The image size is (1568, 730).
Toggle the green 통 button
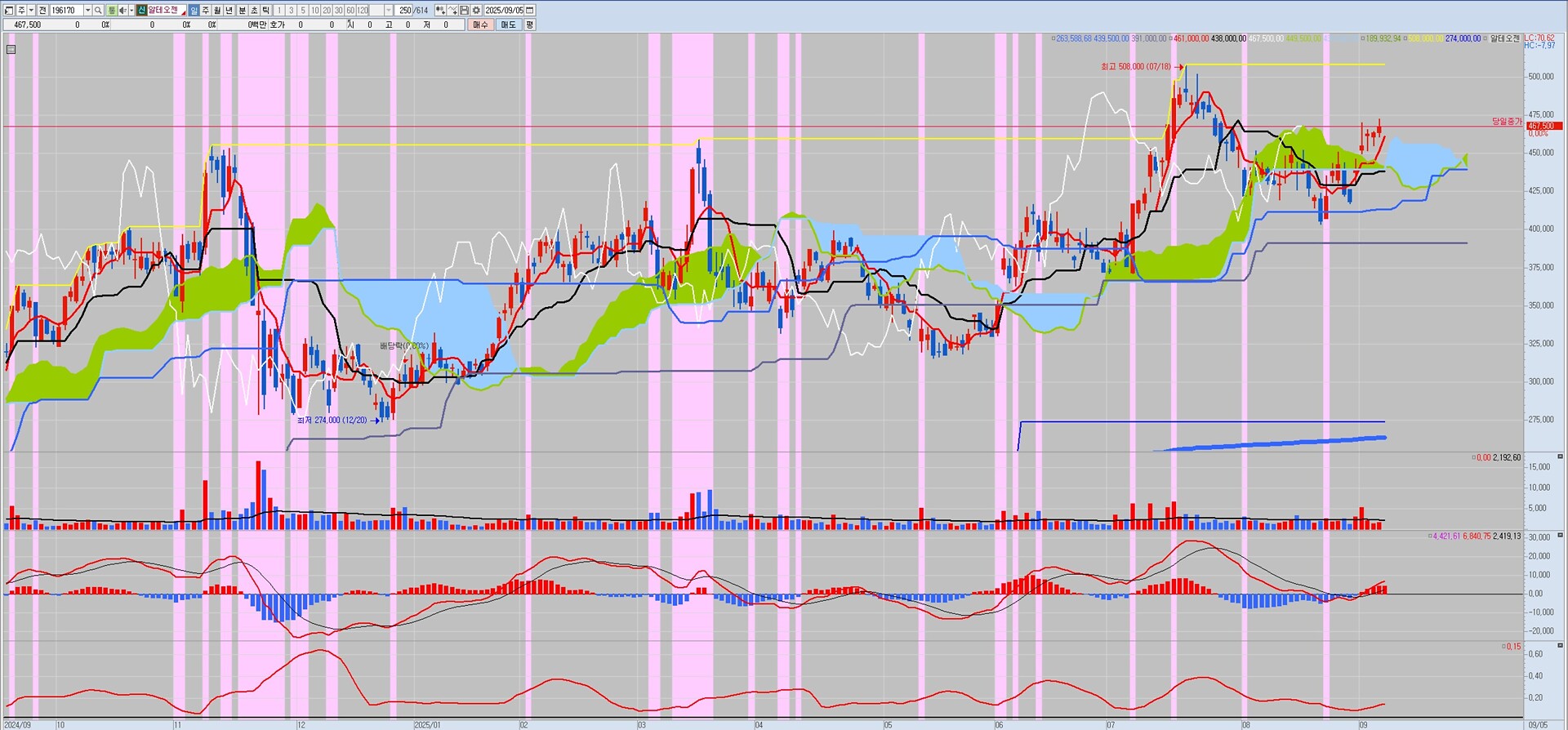click(112, 11)
